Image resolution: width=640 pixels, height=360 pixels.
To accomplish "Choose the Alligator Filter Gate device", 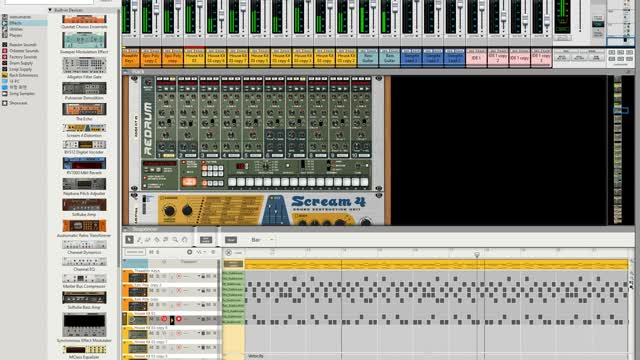I will [84, 65].
